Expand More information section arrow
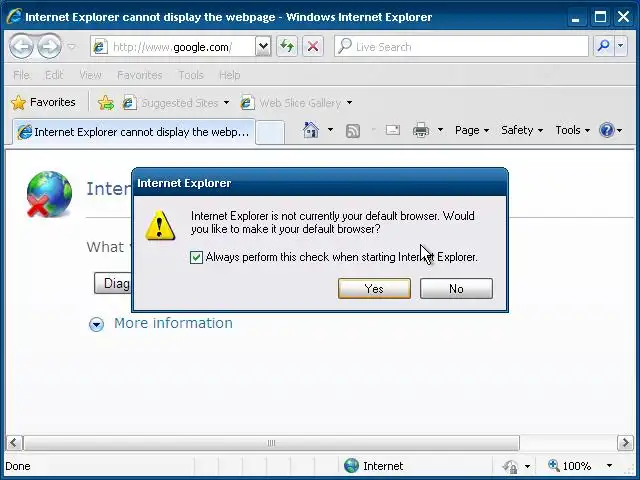Screen dimensions: 640x480 (96, 324)
